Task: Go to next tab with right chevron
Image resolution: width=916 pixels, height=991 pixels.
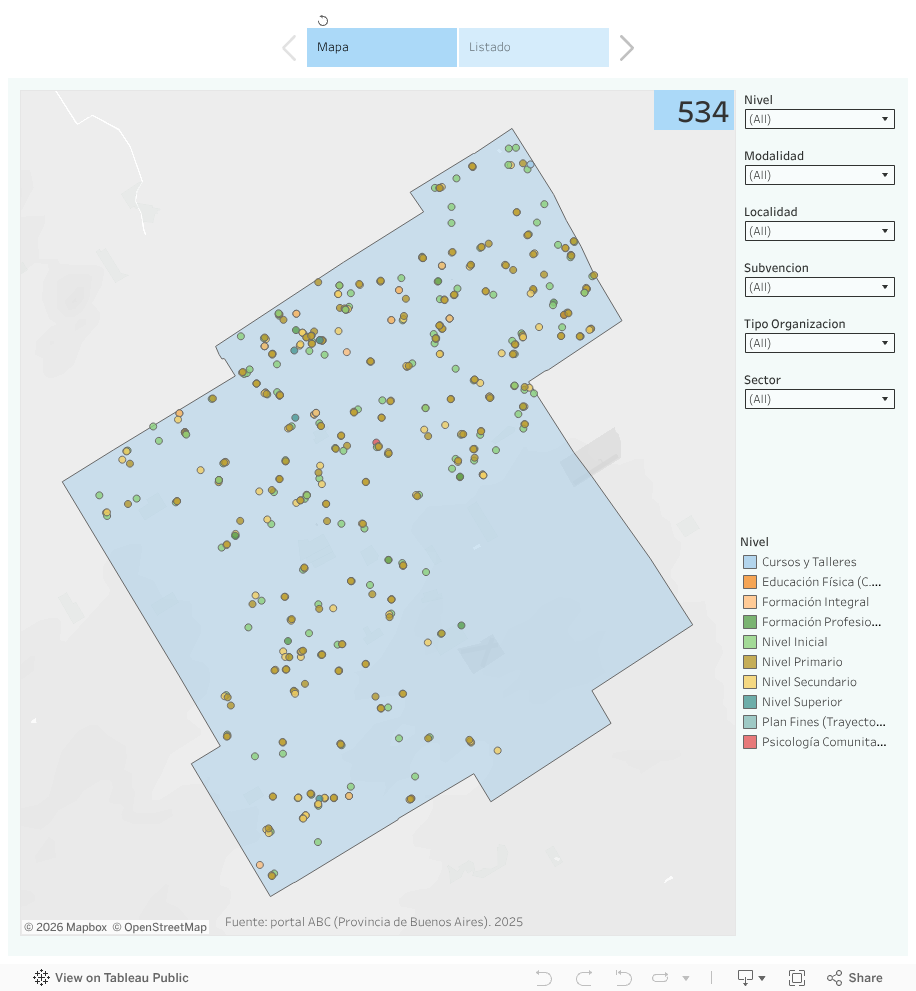Action: coord(627,48)
